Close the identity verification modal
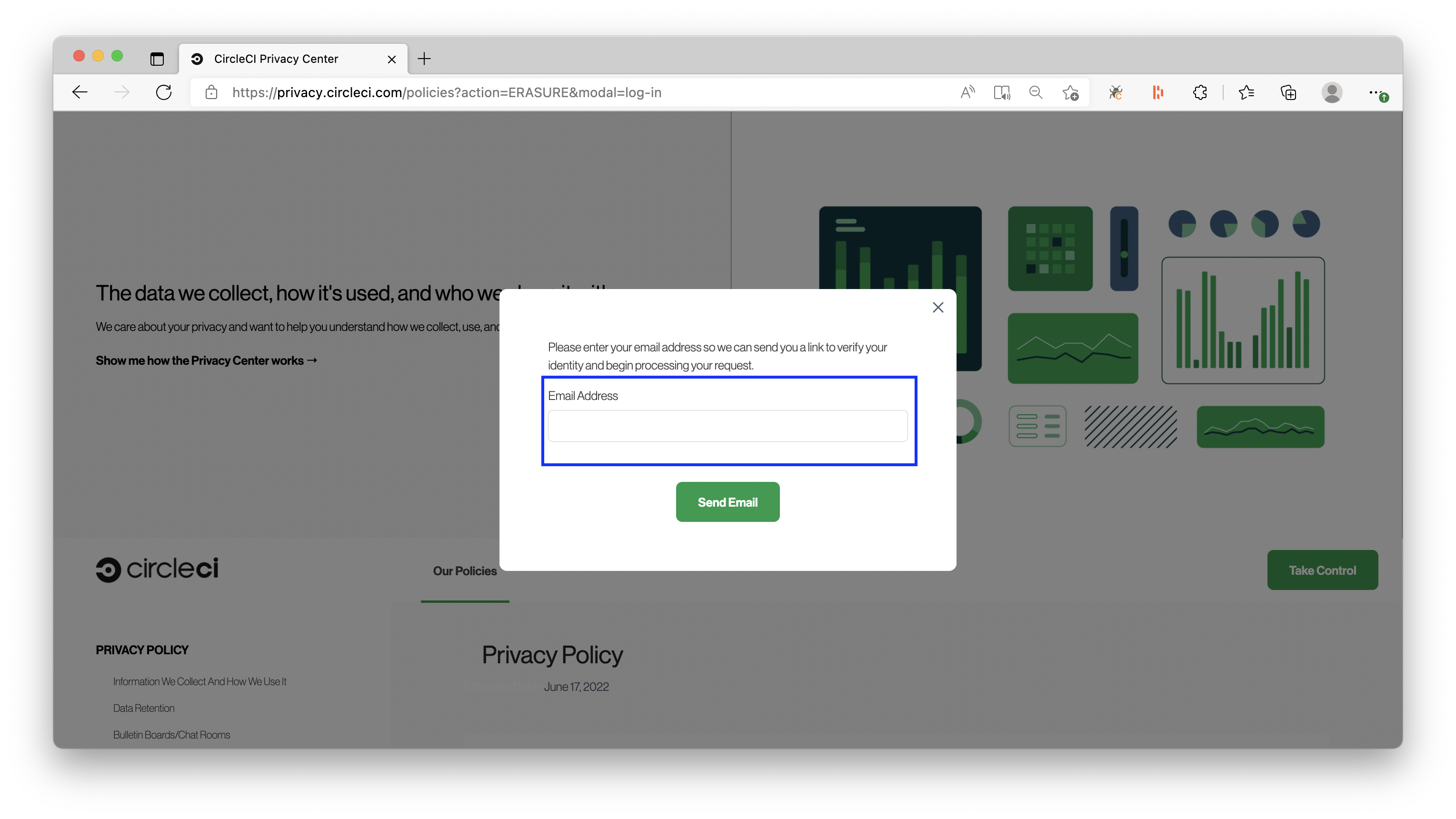 pos(937,307)
